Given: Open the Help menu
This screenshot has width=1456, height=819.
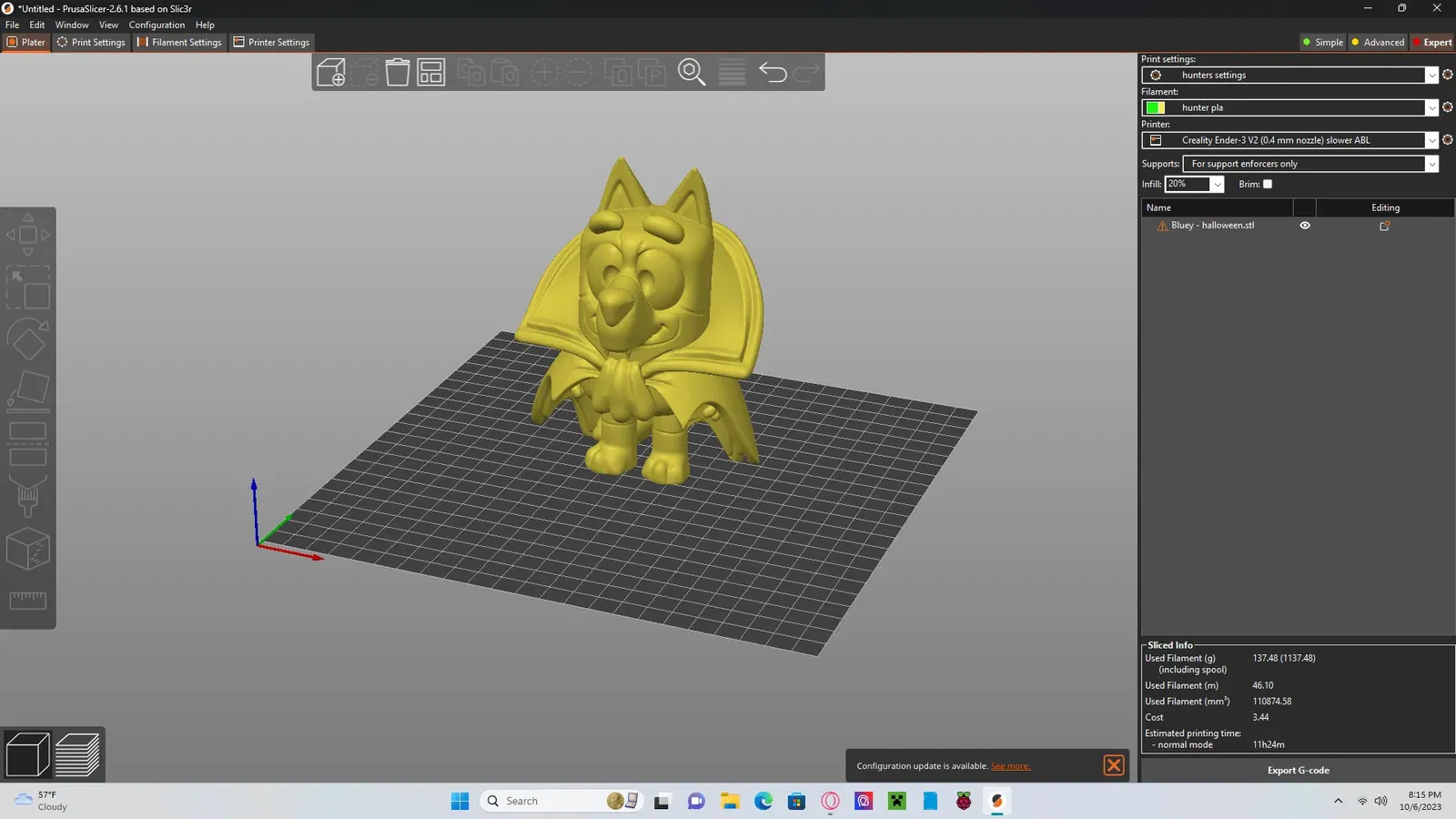Looking at the screenshot, I should (x=205, y=25).
